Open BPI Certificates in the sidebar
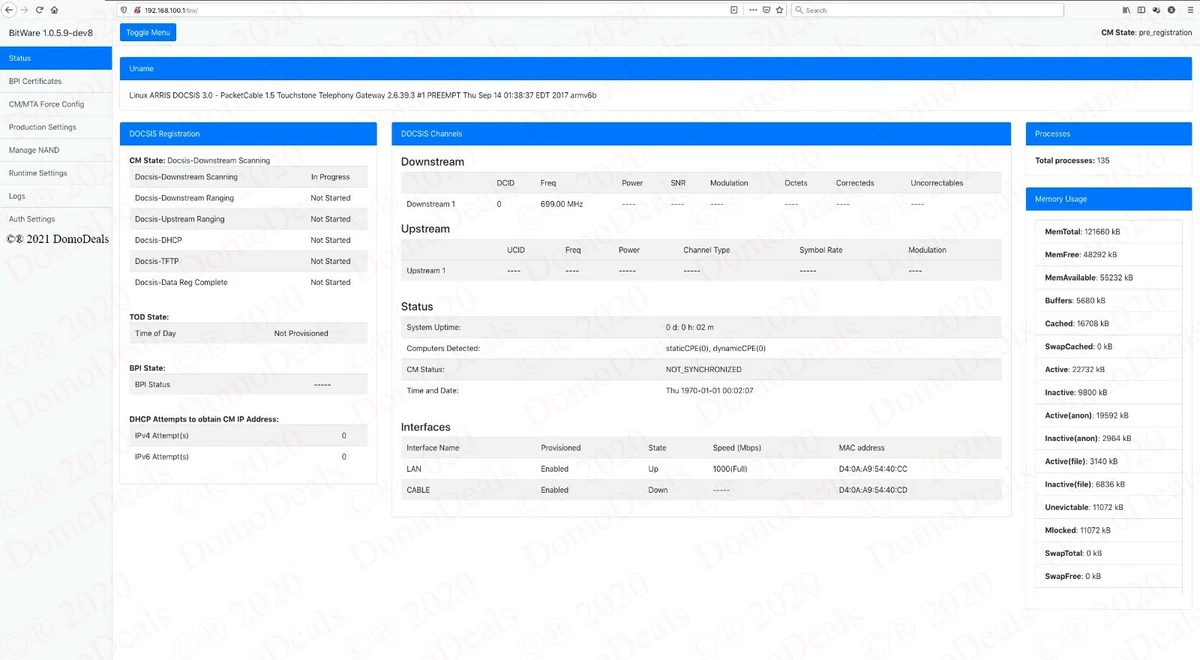The height and width of the screenshot is (660, 1200). pyautogui.click(x=35, y=81)
